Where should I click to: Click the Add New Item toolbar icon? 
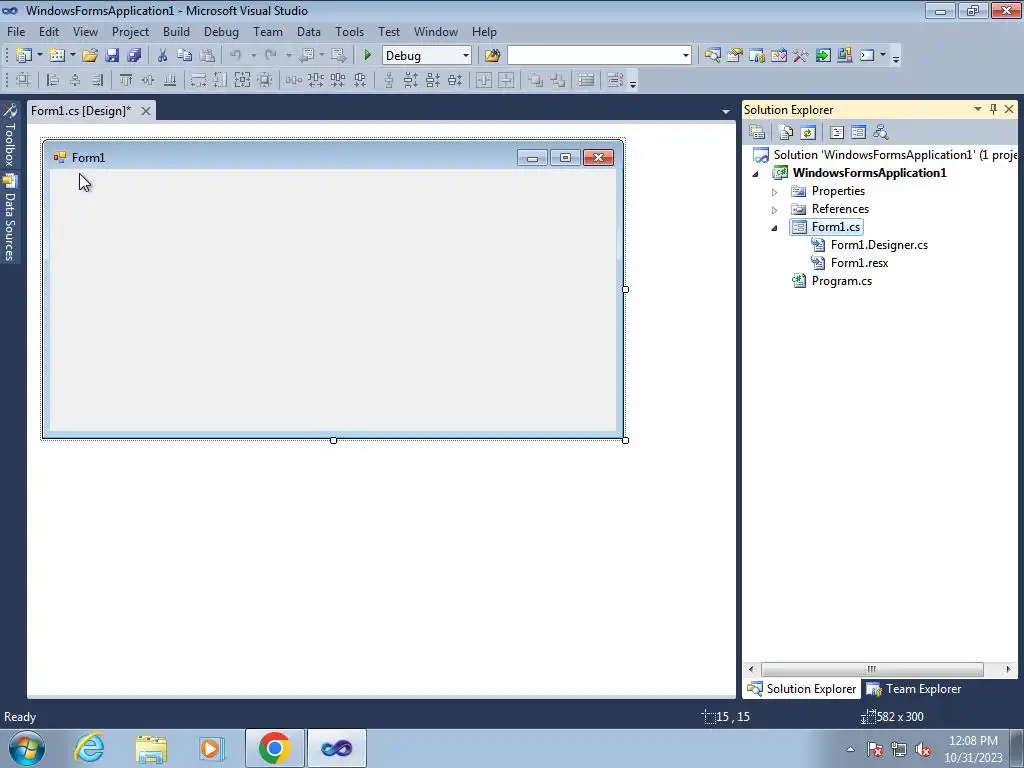[x=56, y=56]
